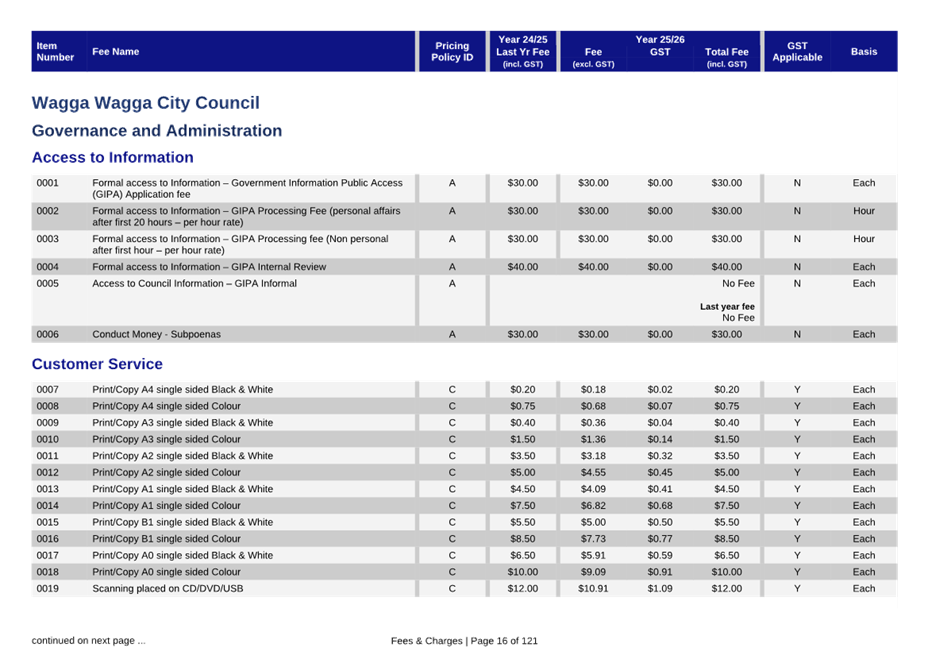This screenshot has height=656, width=928.
Task: Select the $0.68 fee in row 0008
Action: (593, 406)
